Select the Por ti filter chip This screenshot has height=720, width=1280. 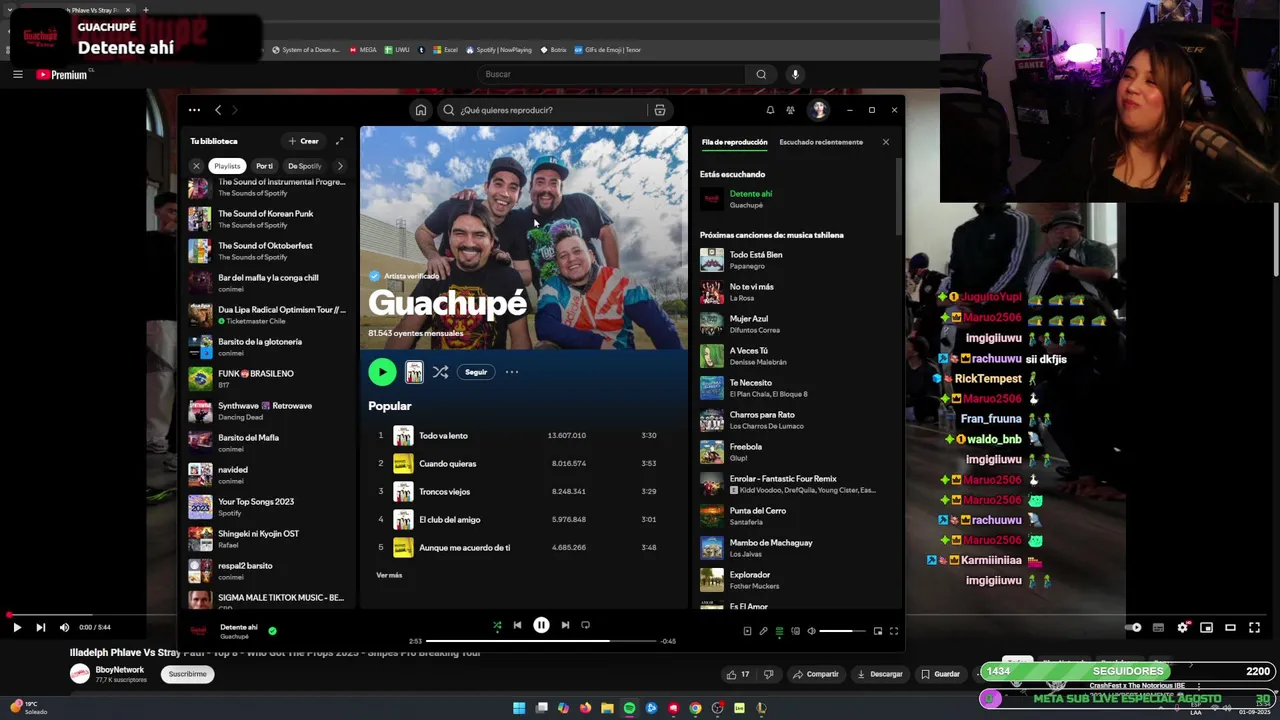tap(264, 166)
